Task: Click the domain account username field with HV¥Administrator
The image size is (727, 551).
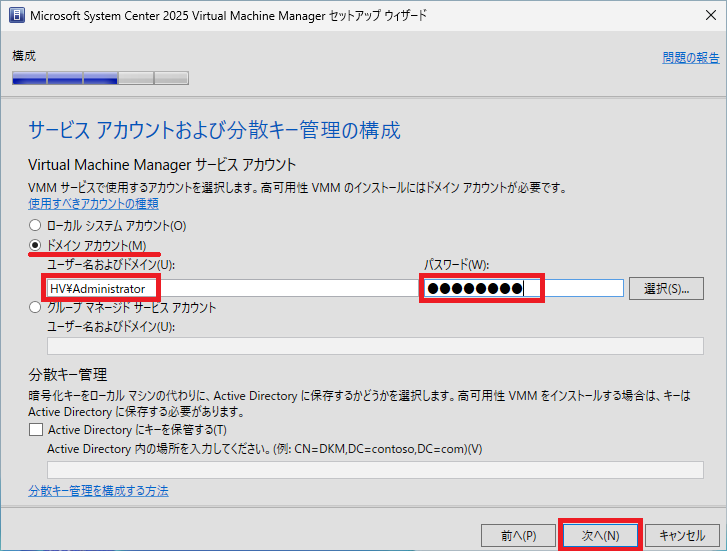Action: pyautogui.click(x=233, y=288)
